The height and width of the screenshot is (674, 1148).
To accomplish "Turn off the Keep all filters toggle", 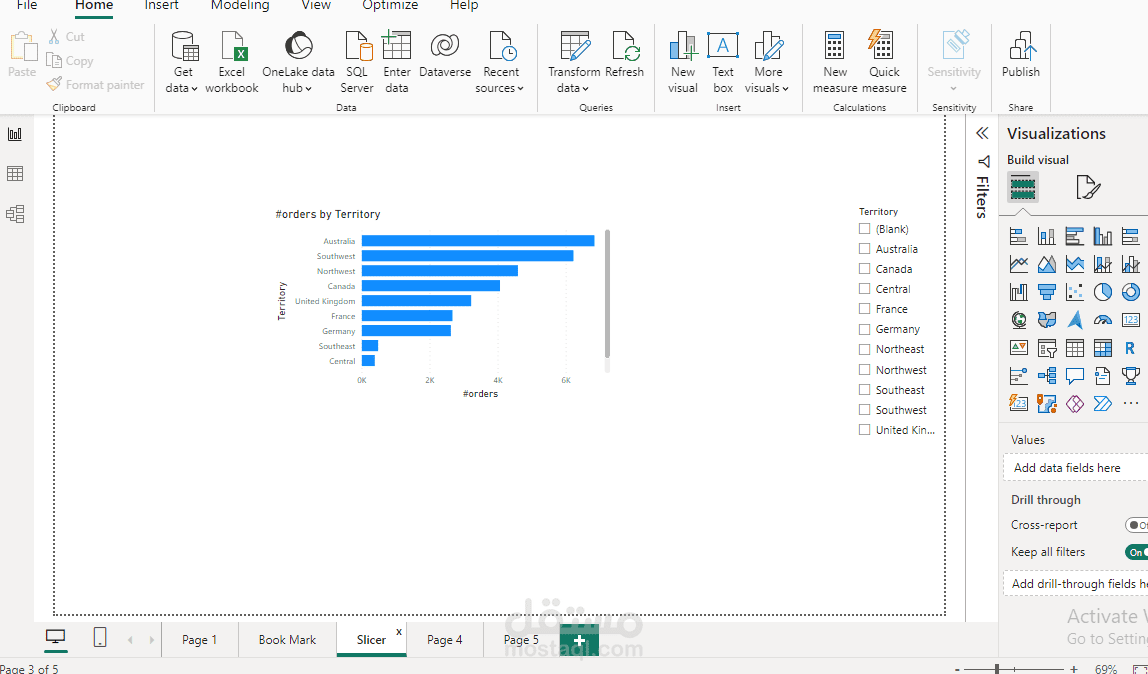I will (x=1136, y=552).
